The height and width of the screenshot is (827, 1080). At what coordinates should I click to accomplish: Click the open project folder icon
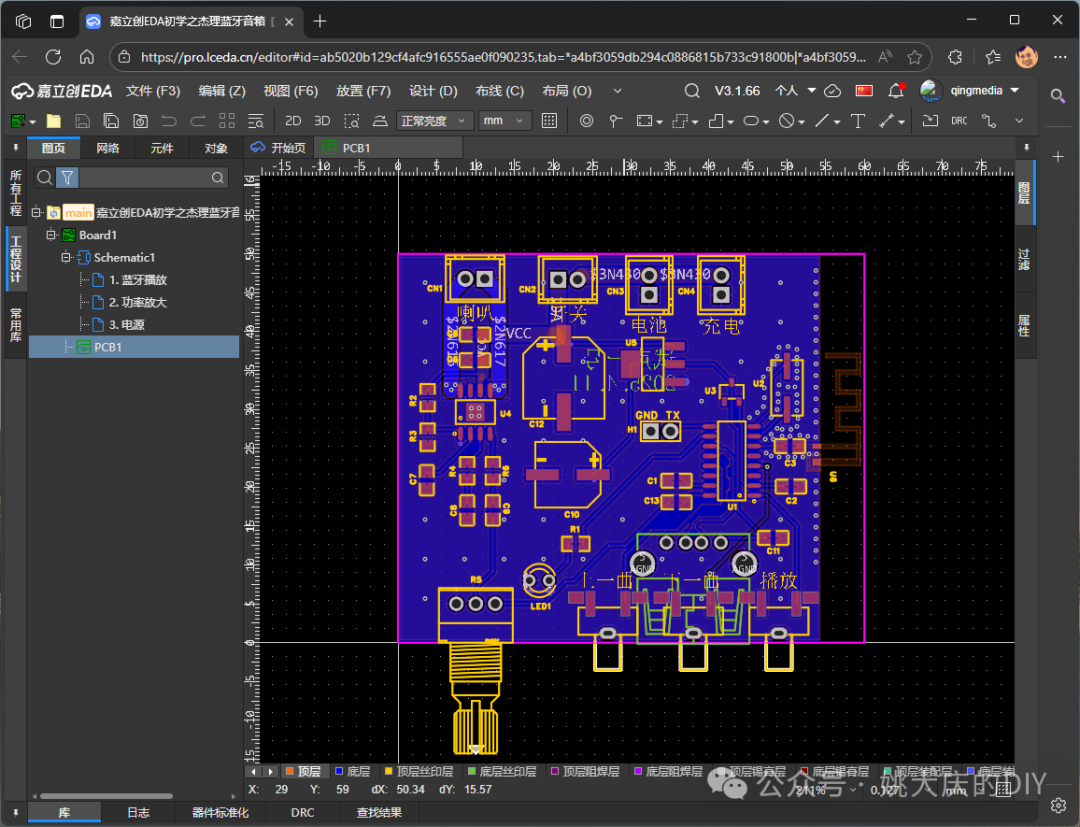[x=53, y=121]
